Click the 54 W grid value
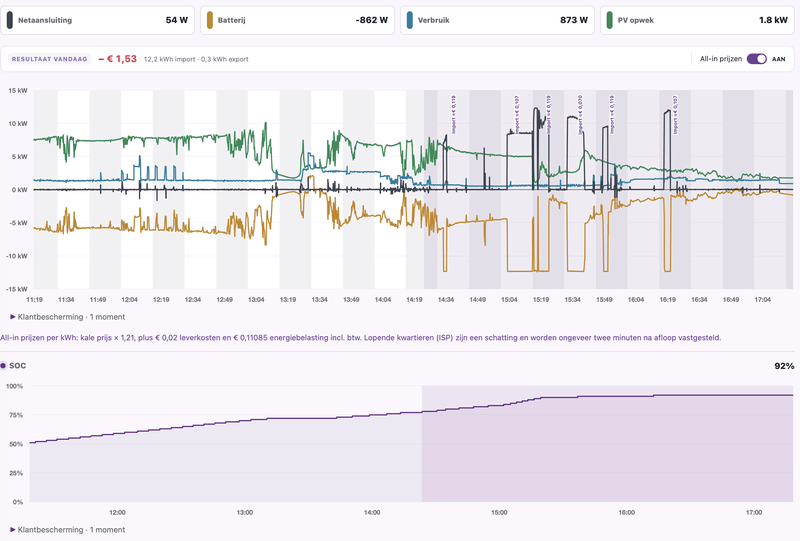Viewport: 800px width, 541px height. click(x=177, y=20)
